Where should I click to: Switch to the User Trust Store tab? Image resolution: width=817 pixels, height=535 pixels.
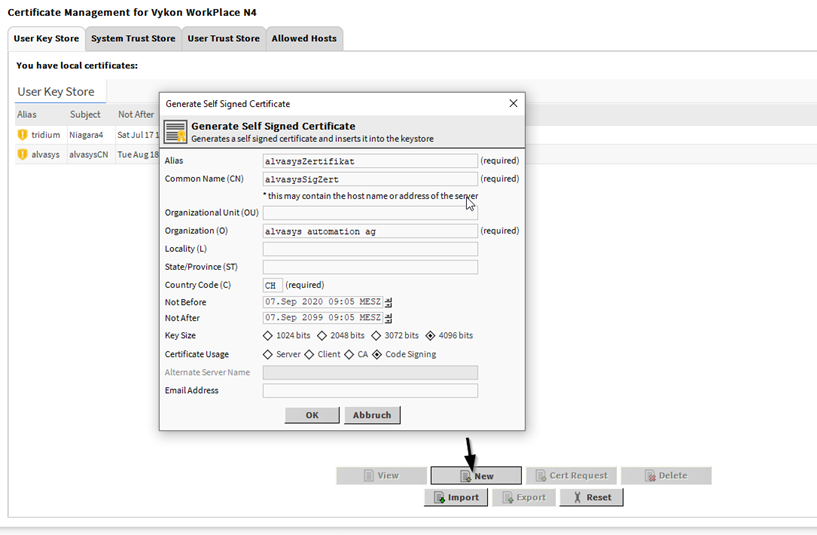click(224, 39)
